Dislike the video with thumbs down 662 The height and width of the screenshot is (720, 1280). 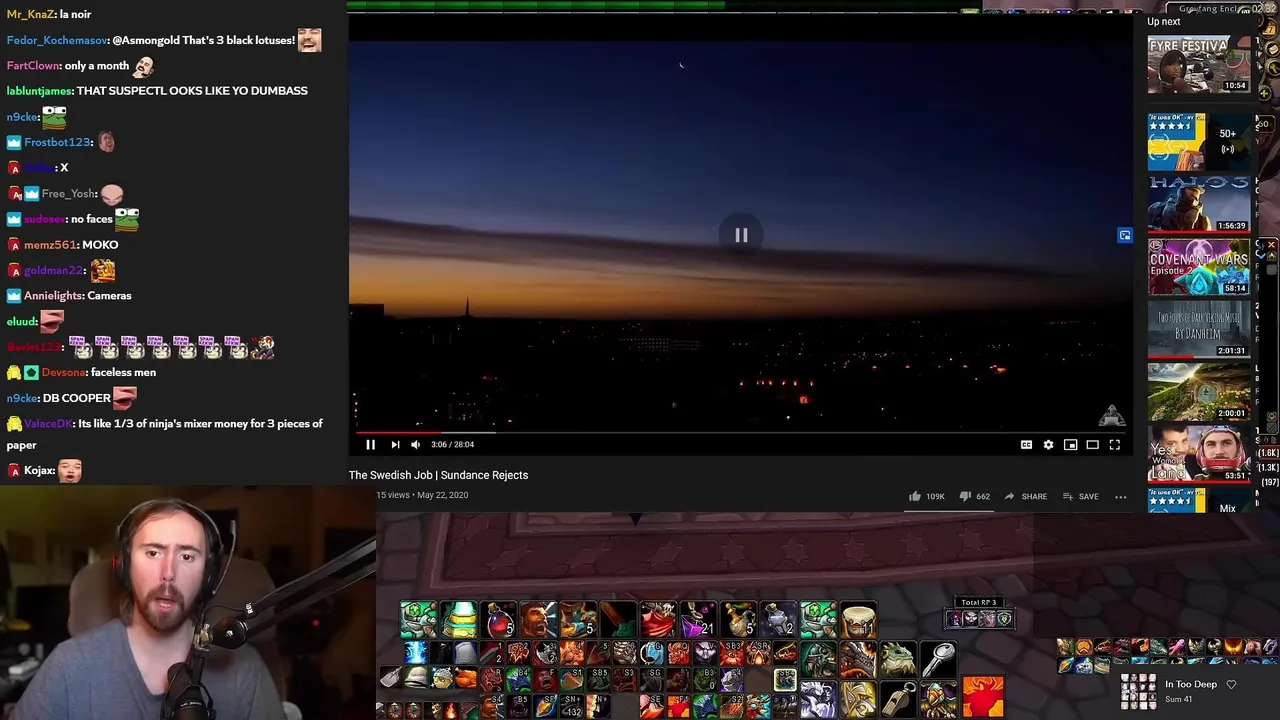click(x=974, y=496)
